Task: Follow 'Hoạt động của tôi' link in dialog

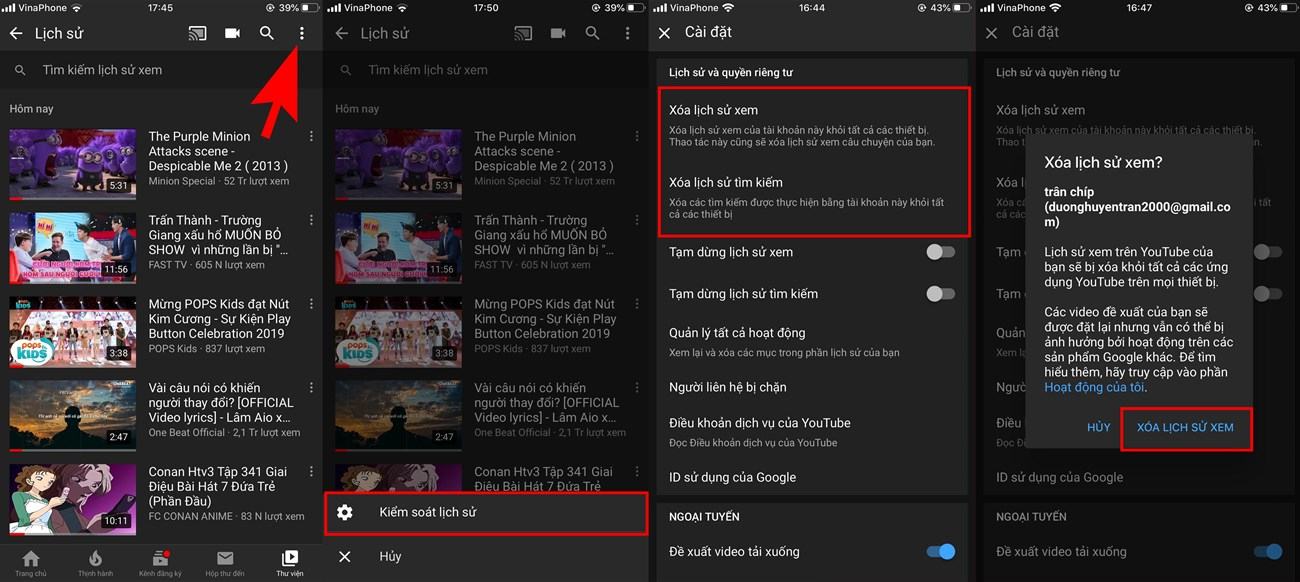Action: pos(1095,387)
